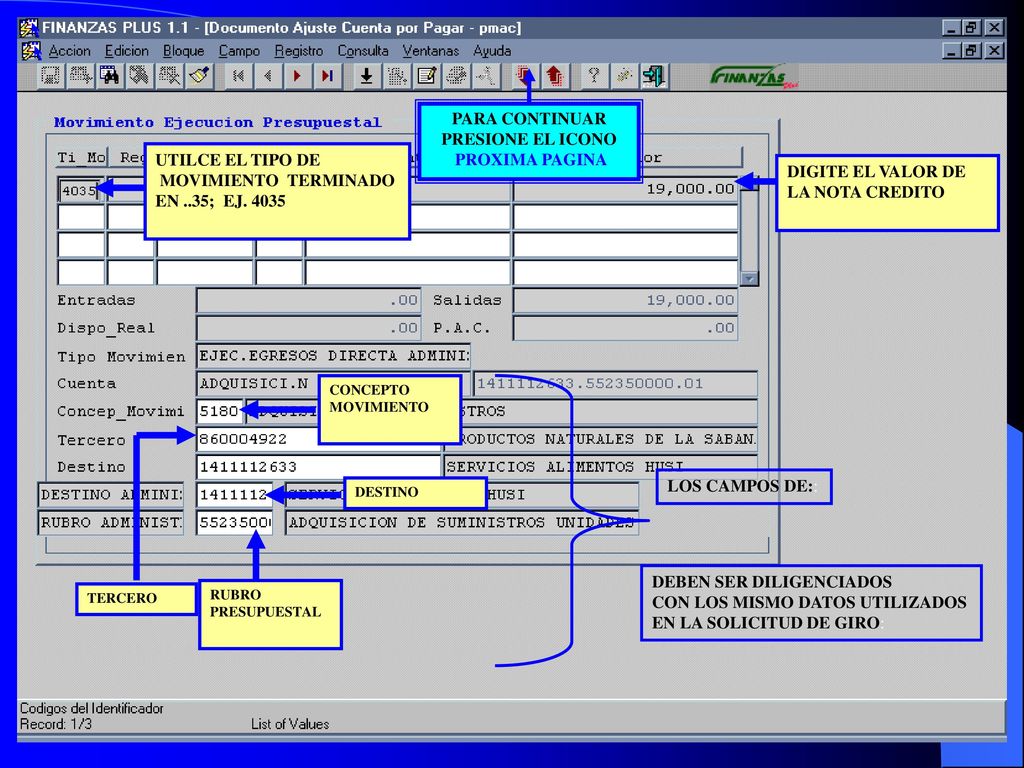Click the first toolbar icon with dotted frame
The width and height of the screenshot is (1024, 768).
[x=50, y=76]
